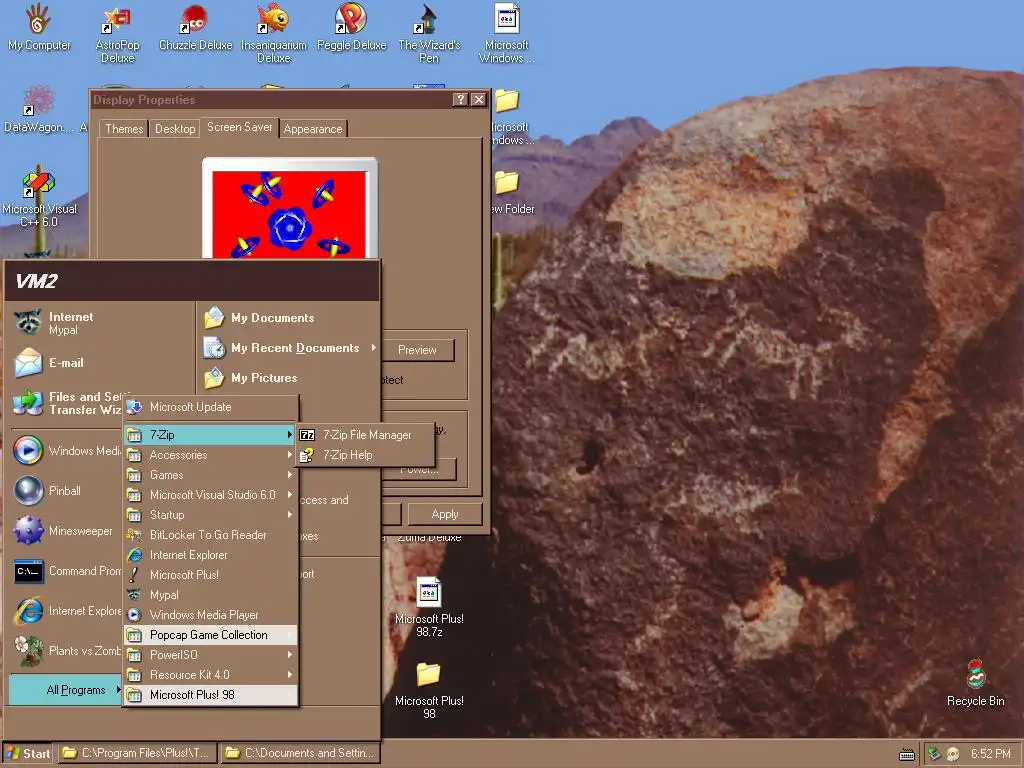Launch Minesweeper from Start menu
Viewport: 1024px width, 768px height.
67,531
